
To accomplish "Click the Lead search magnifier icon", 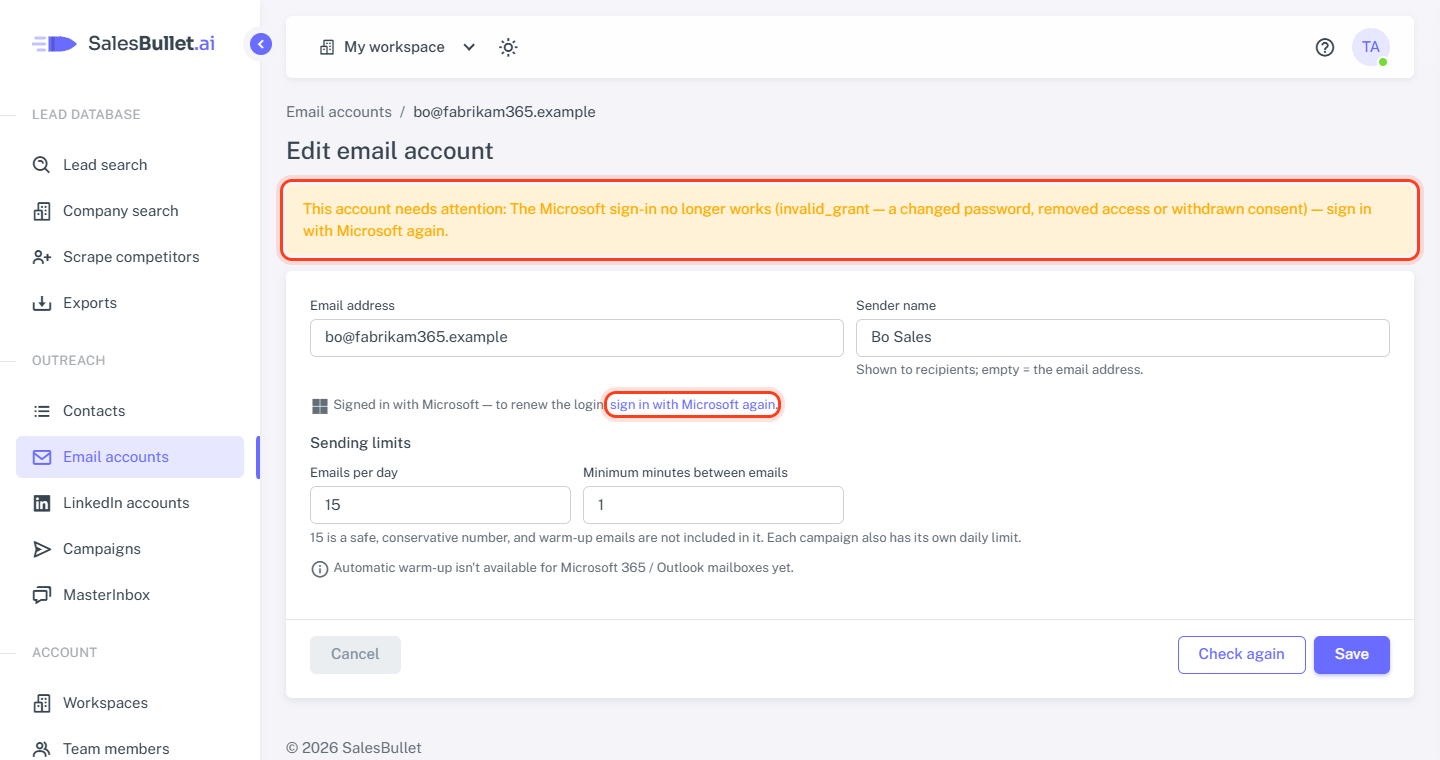I will [x=42, y=165].
